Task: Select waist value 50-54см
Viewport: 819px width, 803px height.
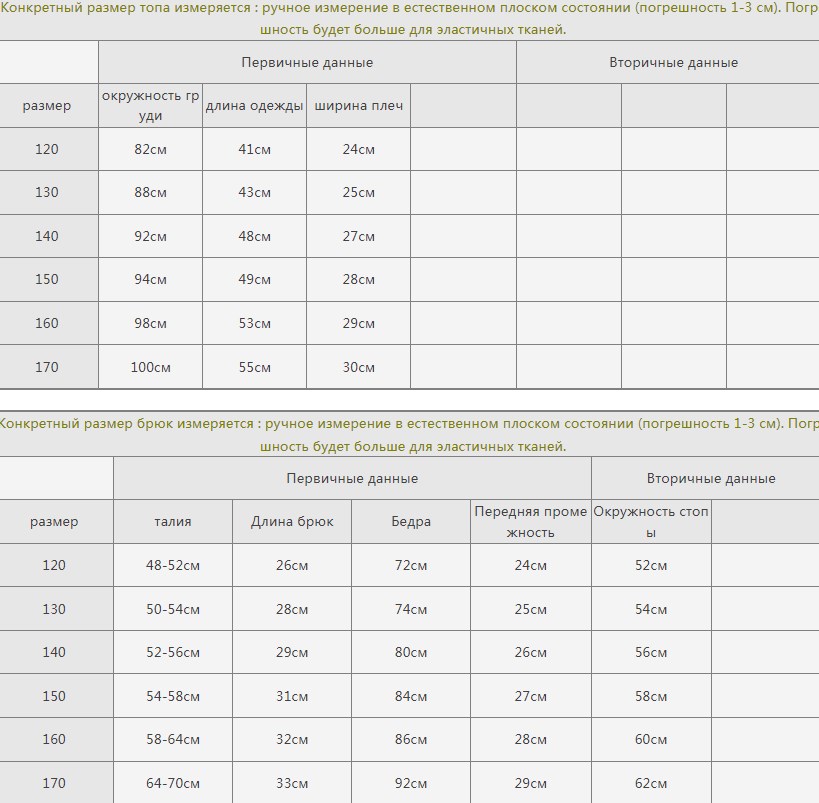Action: (173, 610)
